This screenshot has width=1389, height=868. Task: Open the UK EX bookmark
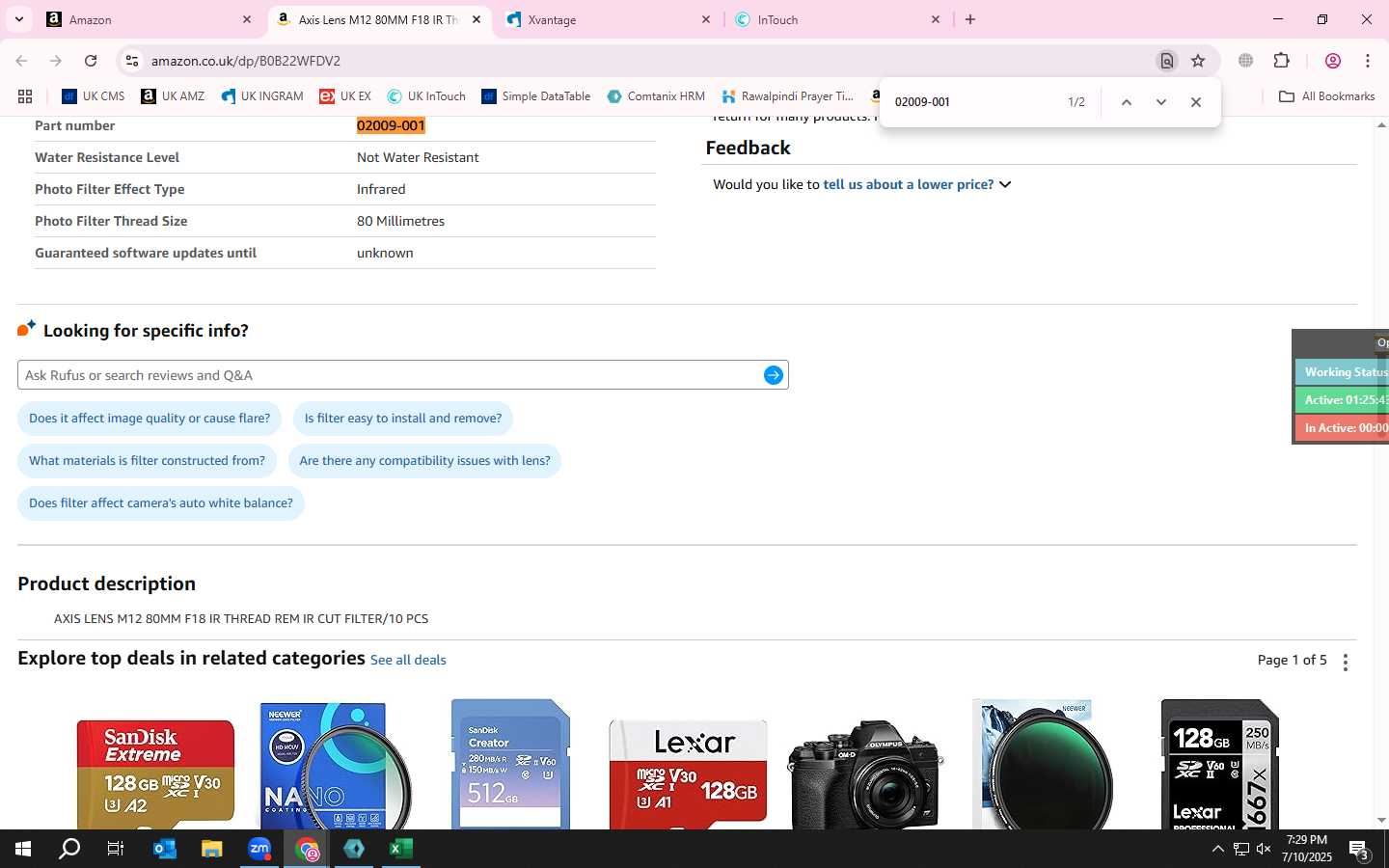(345, 96)
